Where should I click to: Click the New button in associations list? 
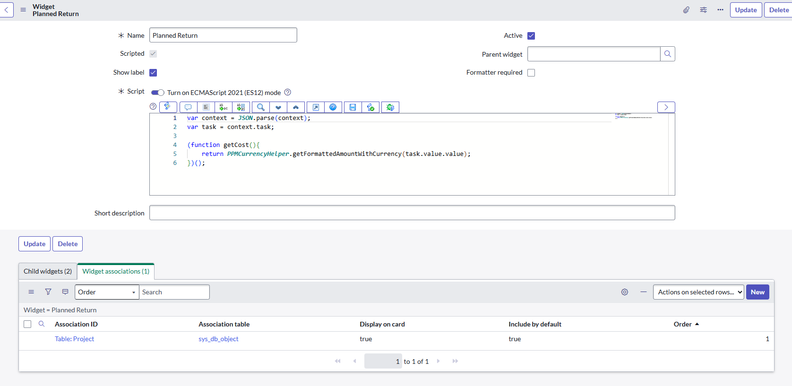[x=758, y=292]
